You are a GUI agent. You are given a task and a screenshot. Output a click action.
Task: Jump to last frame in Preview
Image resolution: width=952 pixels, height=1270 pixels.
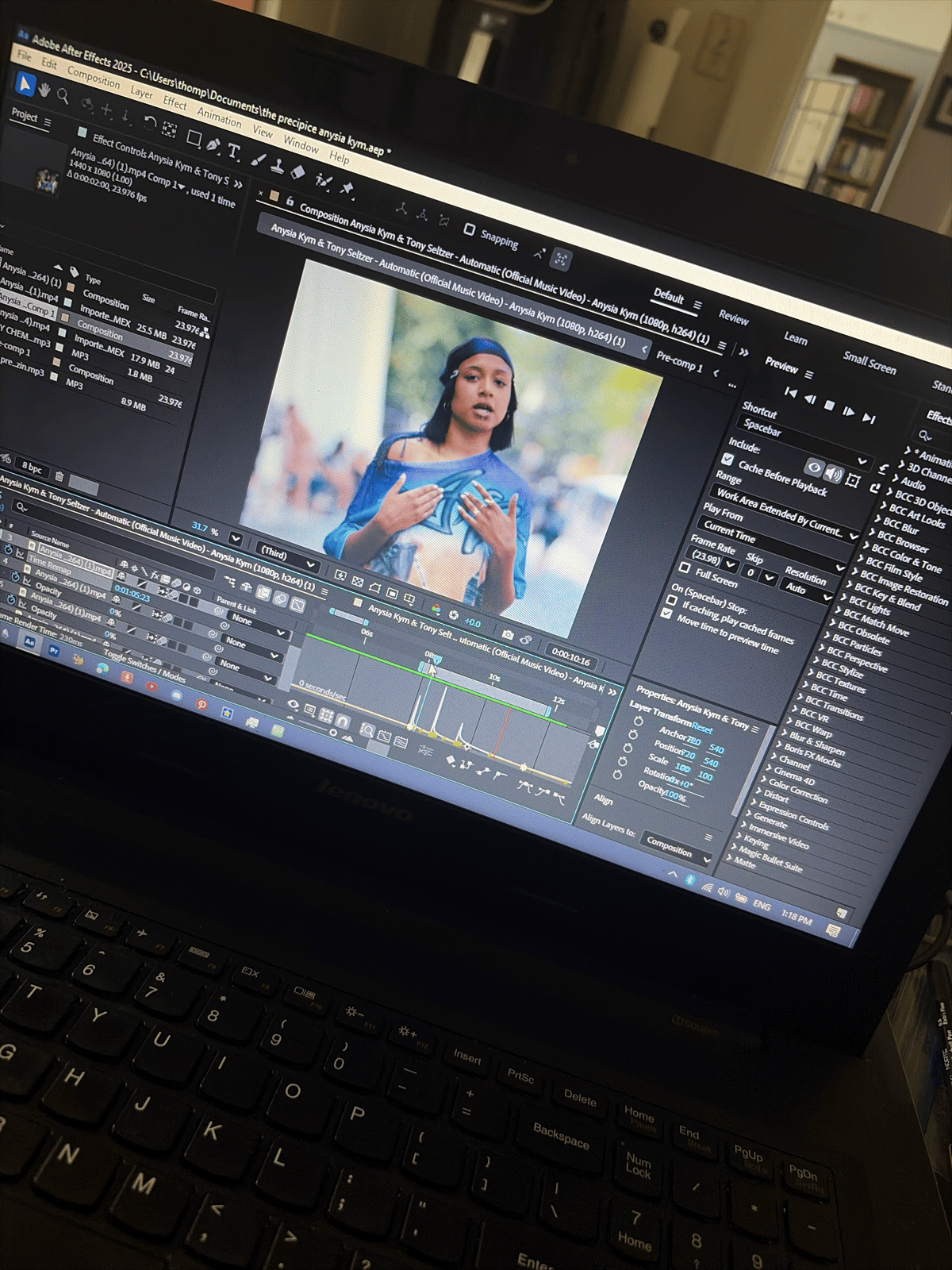tap(869, 418)
